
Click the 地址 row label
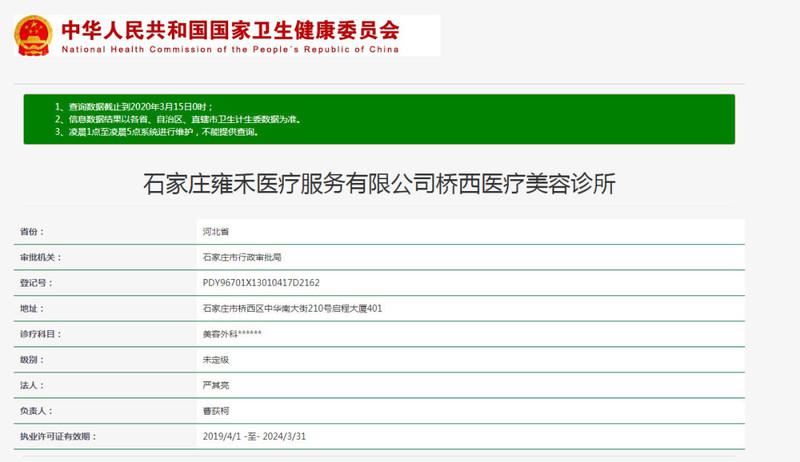click(x=31, y=309)
